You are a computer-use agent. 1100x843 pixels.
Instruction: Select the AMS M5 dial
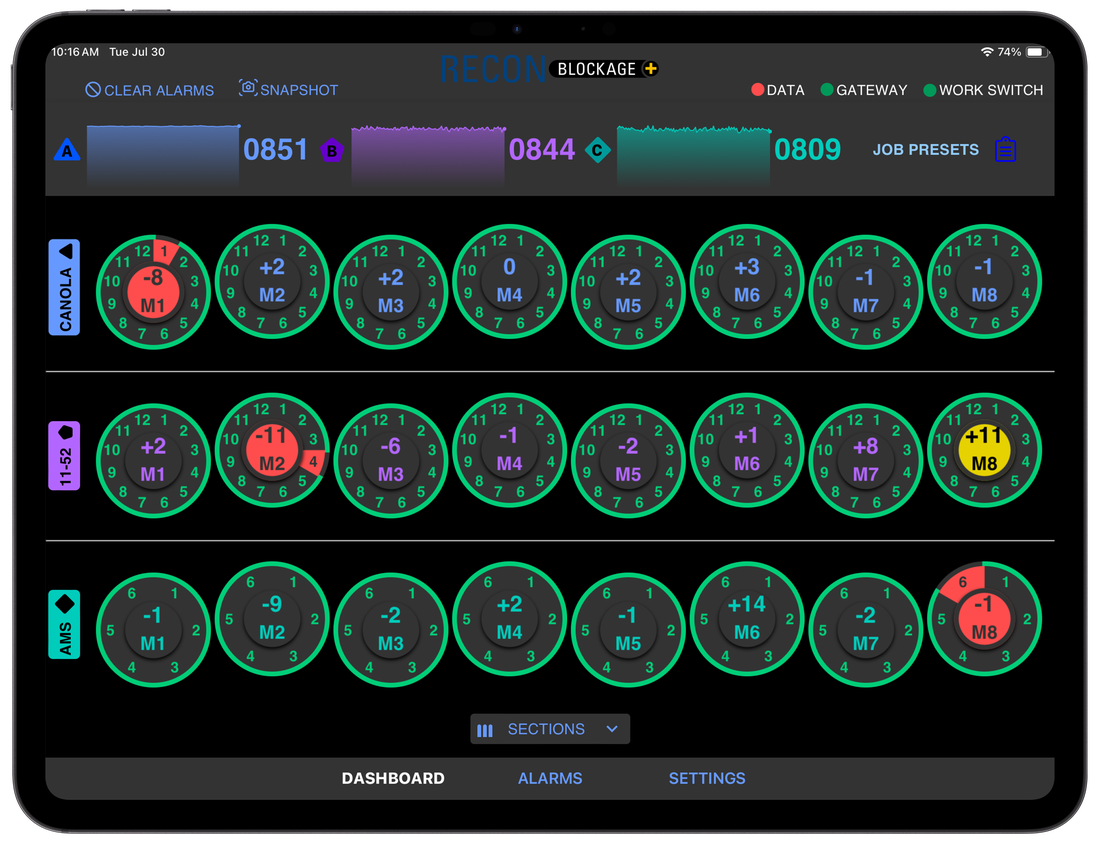[x=629, y=630]
